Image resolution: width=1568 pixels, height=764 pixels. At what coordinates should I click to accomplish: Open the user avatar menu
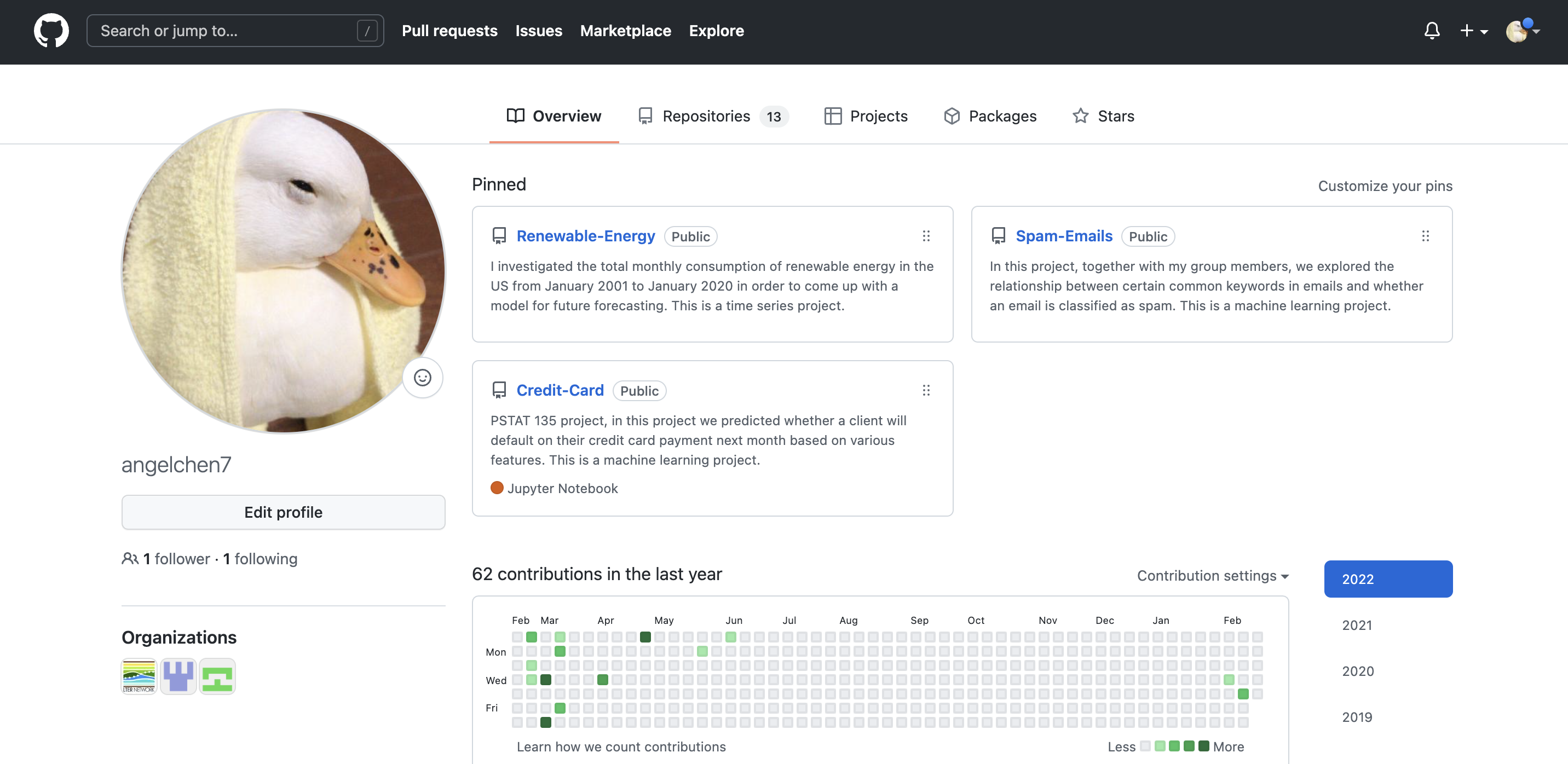click(x=1523, y=31)
